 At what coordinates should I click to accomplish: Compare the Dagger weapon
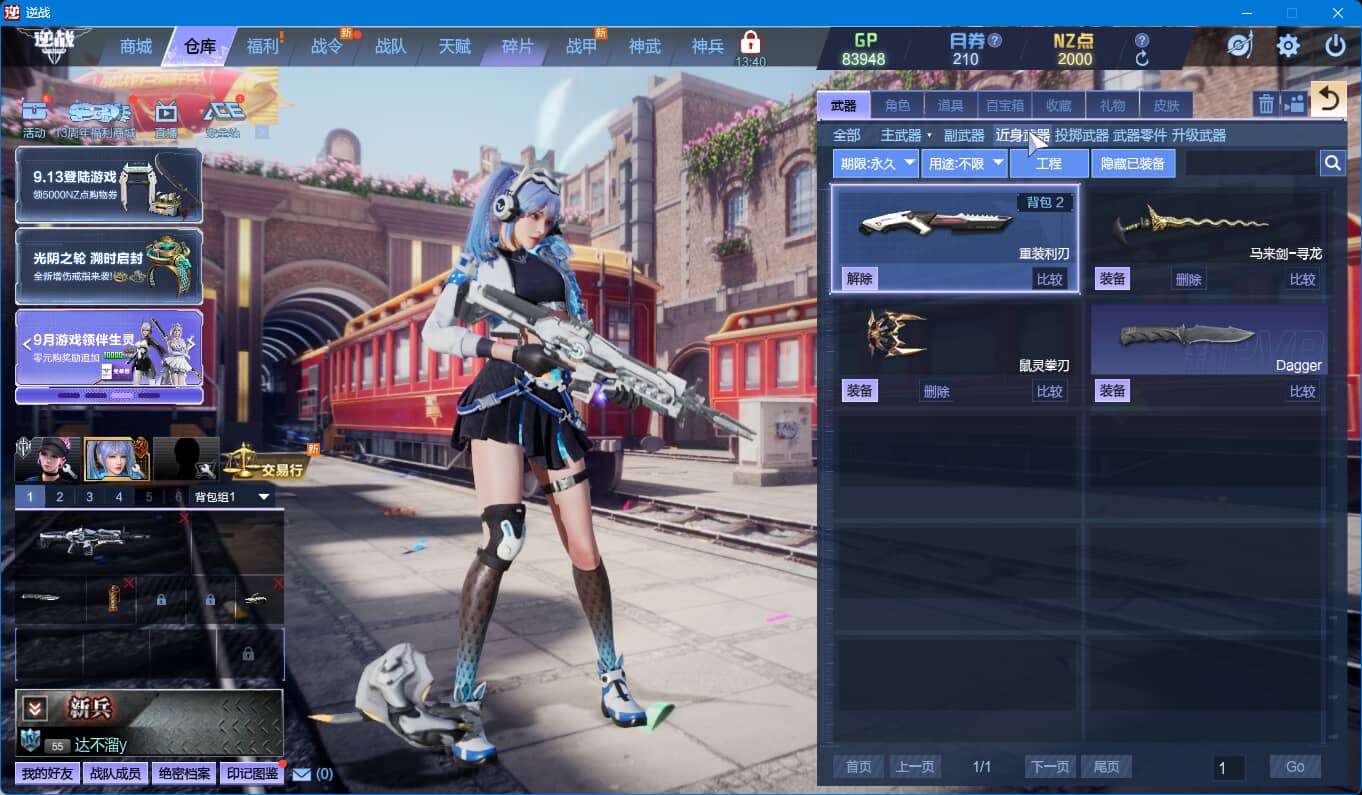point(1302,391)
